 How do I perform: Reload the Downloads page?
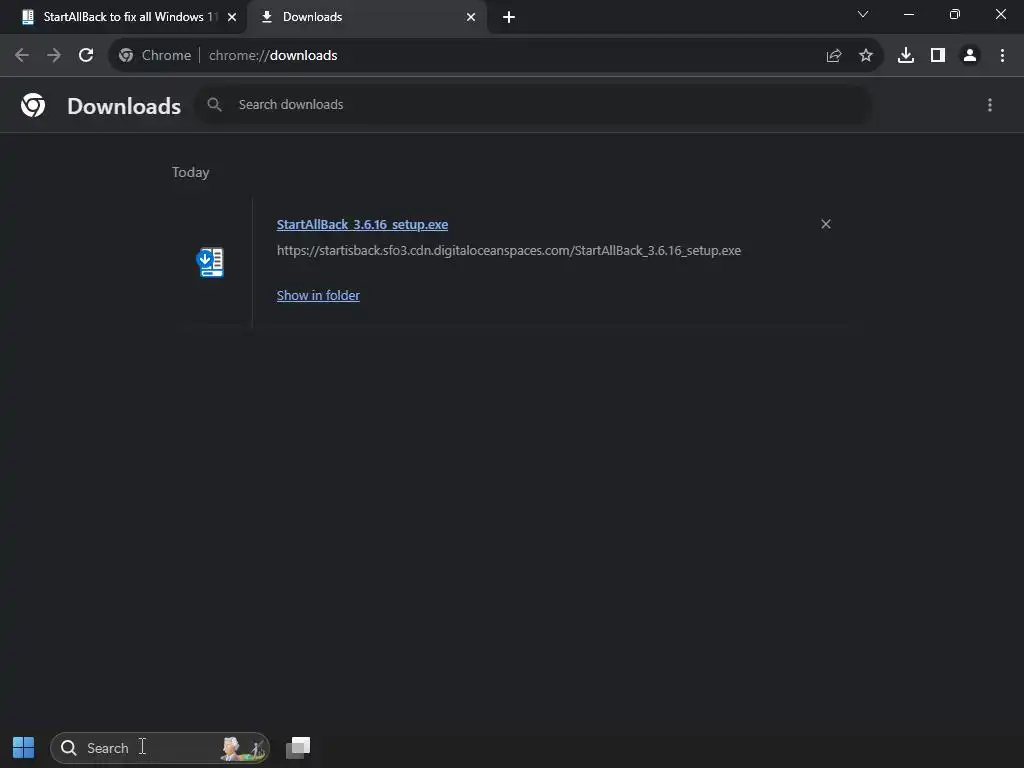pyautogui.click(x=86, y=56)
